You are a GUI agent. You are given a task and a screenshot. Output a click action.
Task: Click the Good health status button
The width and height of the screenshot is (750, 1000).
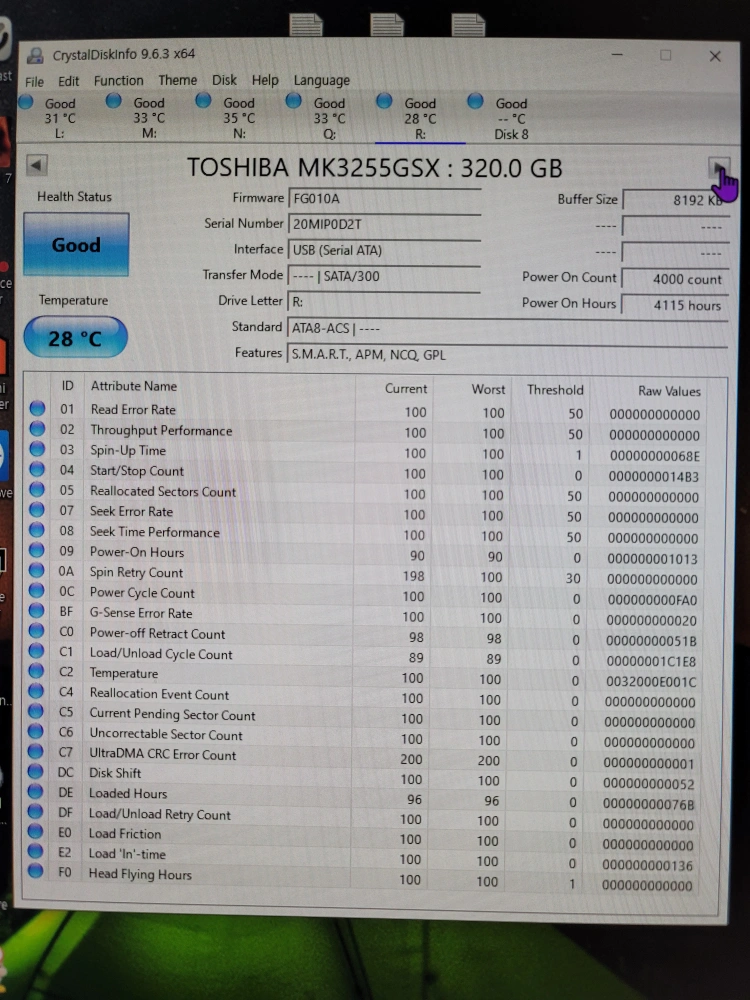point(76,245)
